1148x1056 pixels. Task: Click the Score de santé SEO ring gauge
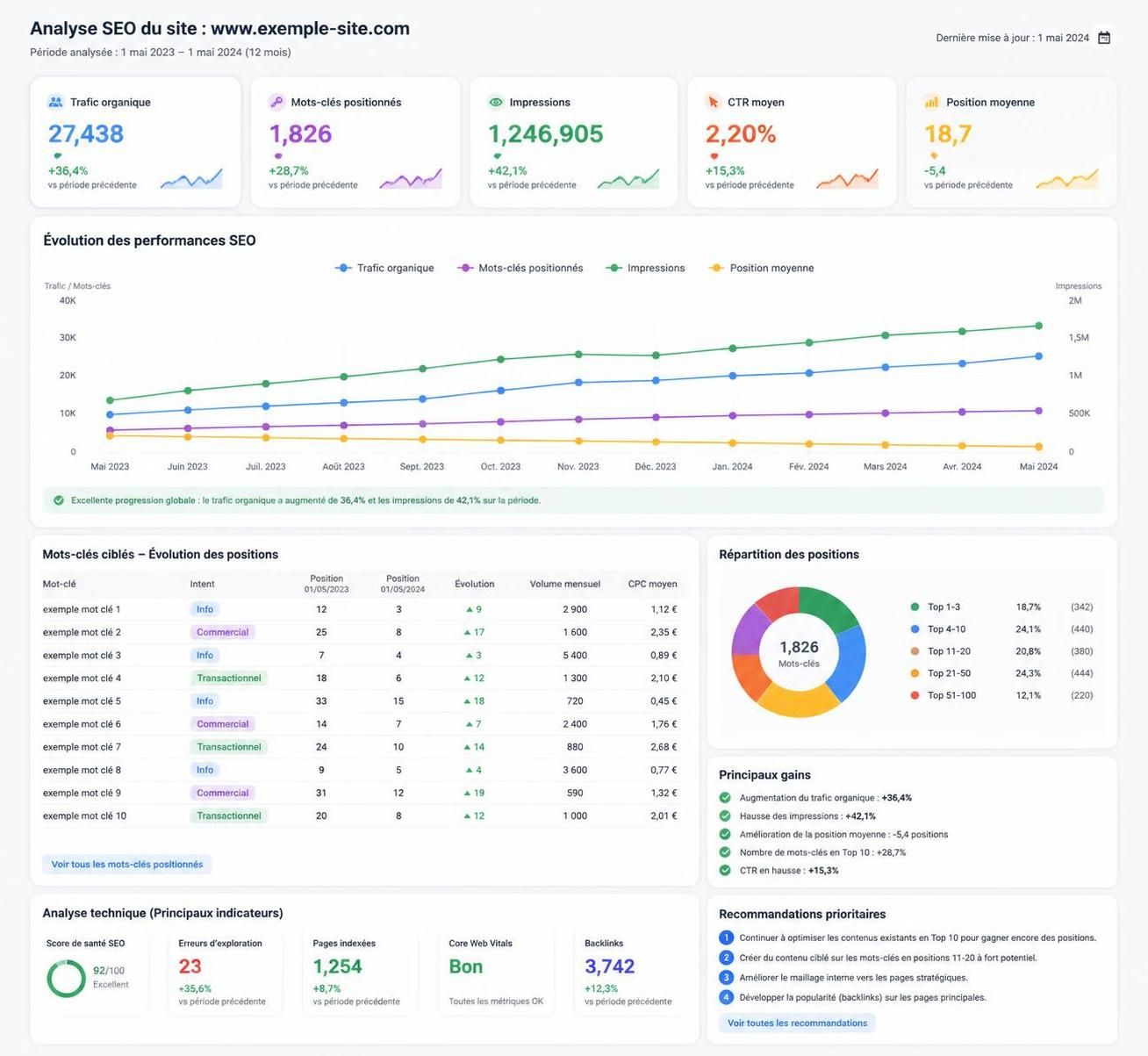coord(66,978)
